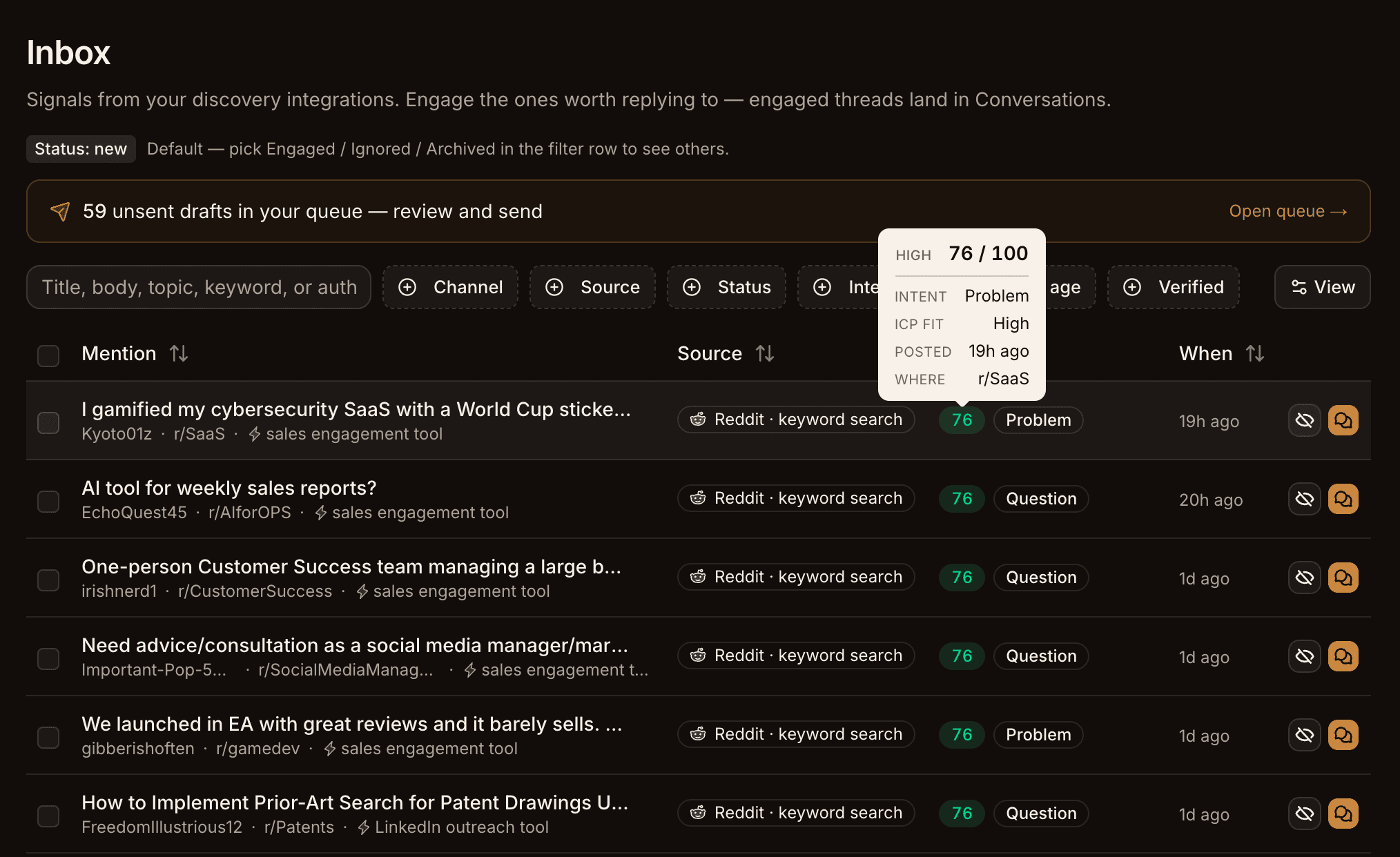Open the Verified filter dropdown
This screenshot has height=857, width=1400.
click(x=1174, y=287)
